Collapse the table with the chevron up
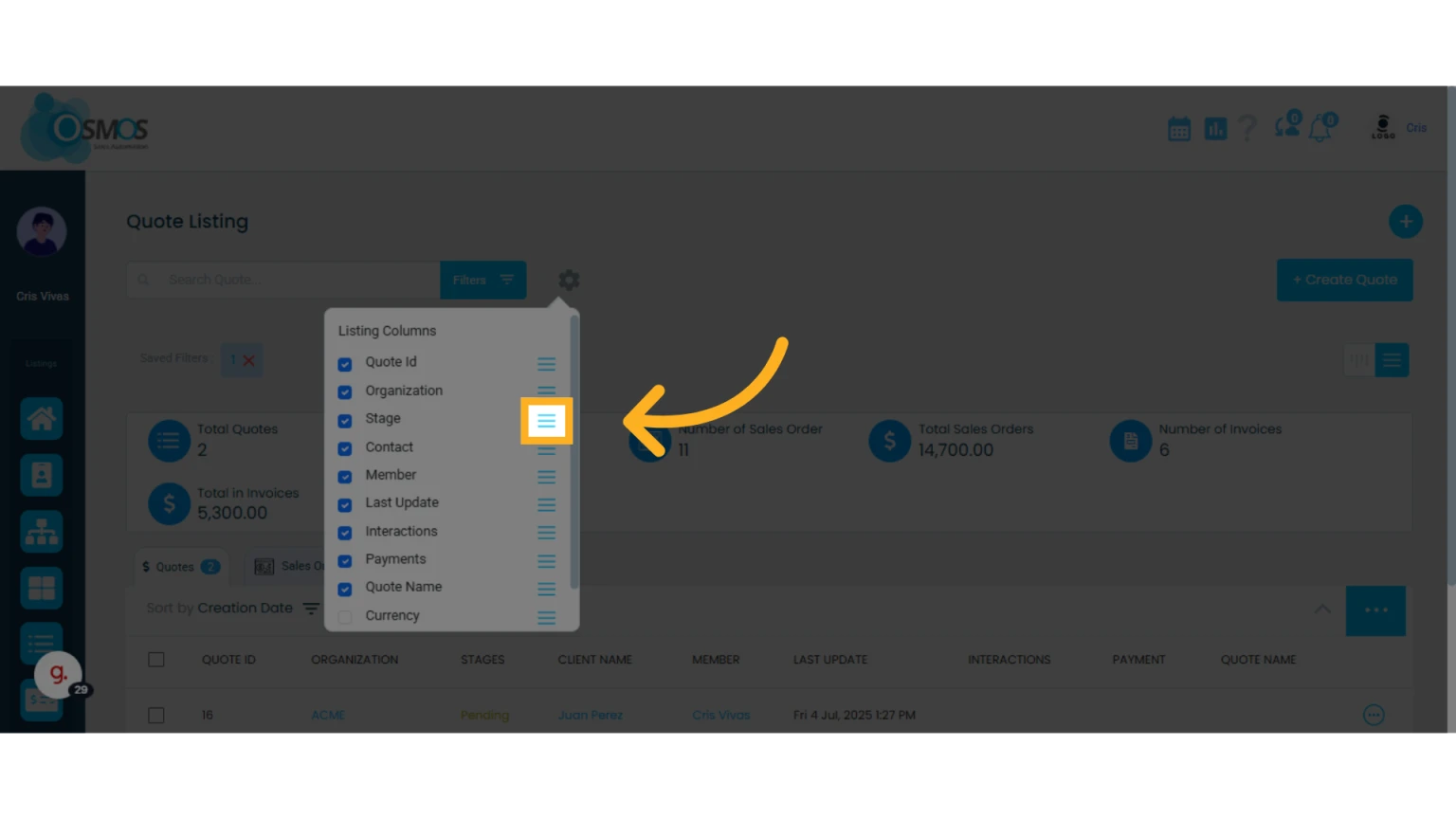Image resolution: width=1456 pixels, height=819 pixels. [1322, 610]
